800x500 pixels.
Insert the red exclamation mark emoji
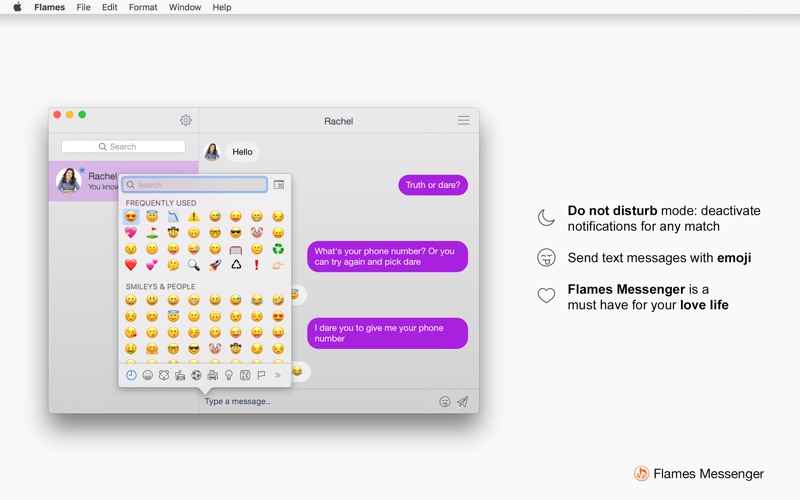tap(257, 265)
